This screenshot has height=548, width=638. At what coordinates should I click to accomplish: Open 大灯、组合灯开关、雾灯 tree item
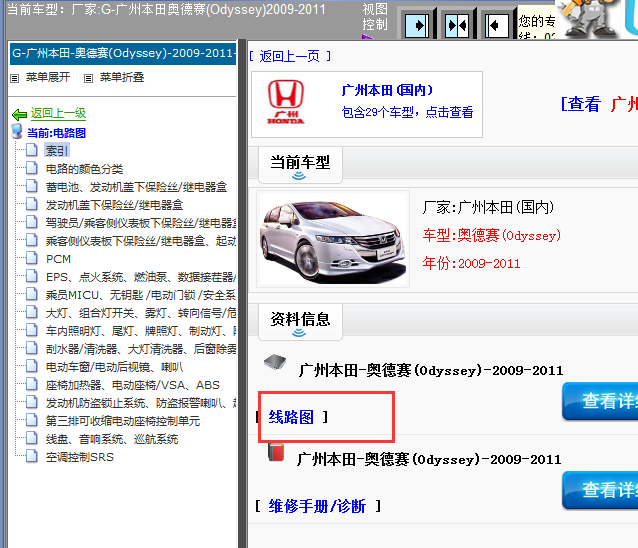(x=141, y=313)
